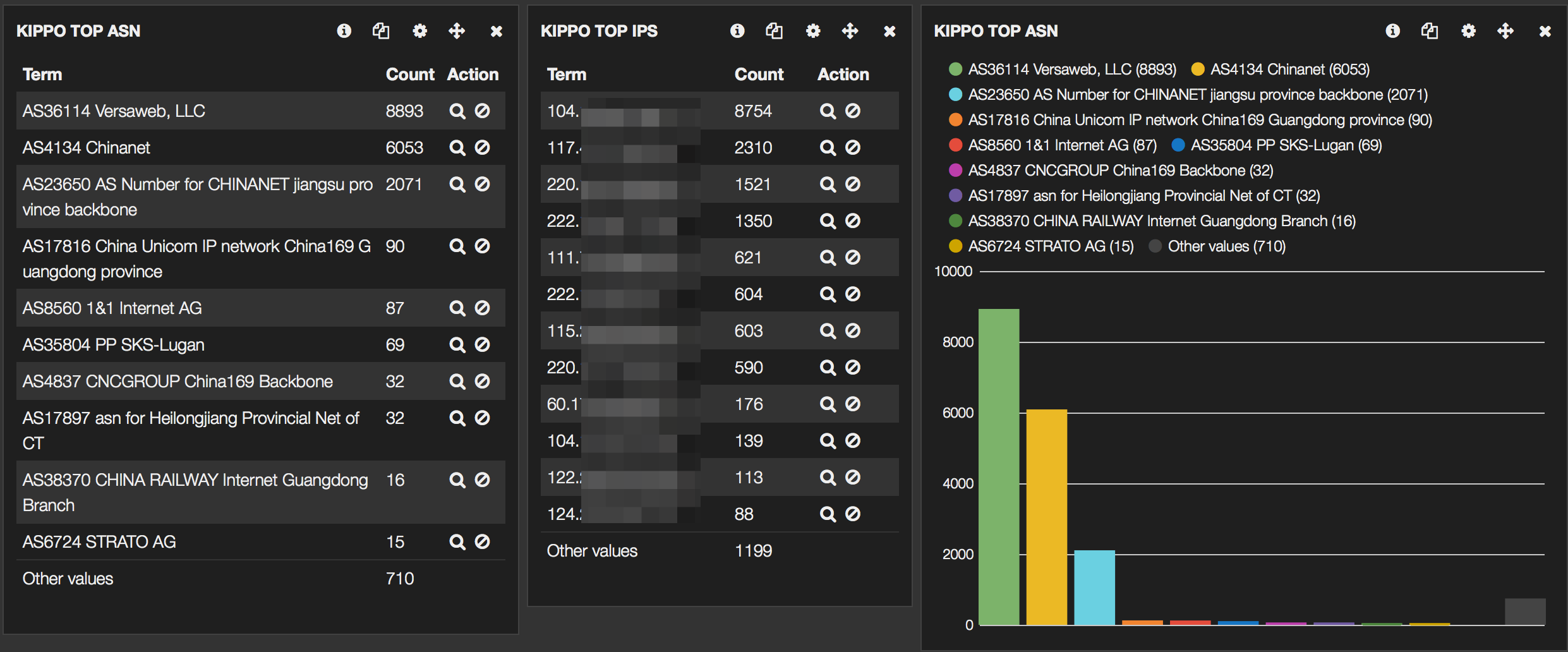Click the green AS36114 Versaweb bar
The width and height of the screenshot is (1568, 652).
pos(999,466)
